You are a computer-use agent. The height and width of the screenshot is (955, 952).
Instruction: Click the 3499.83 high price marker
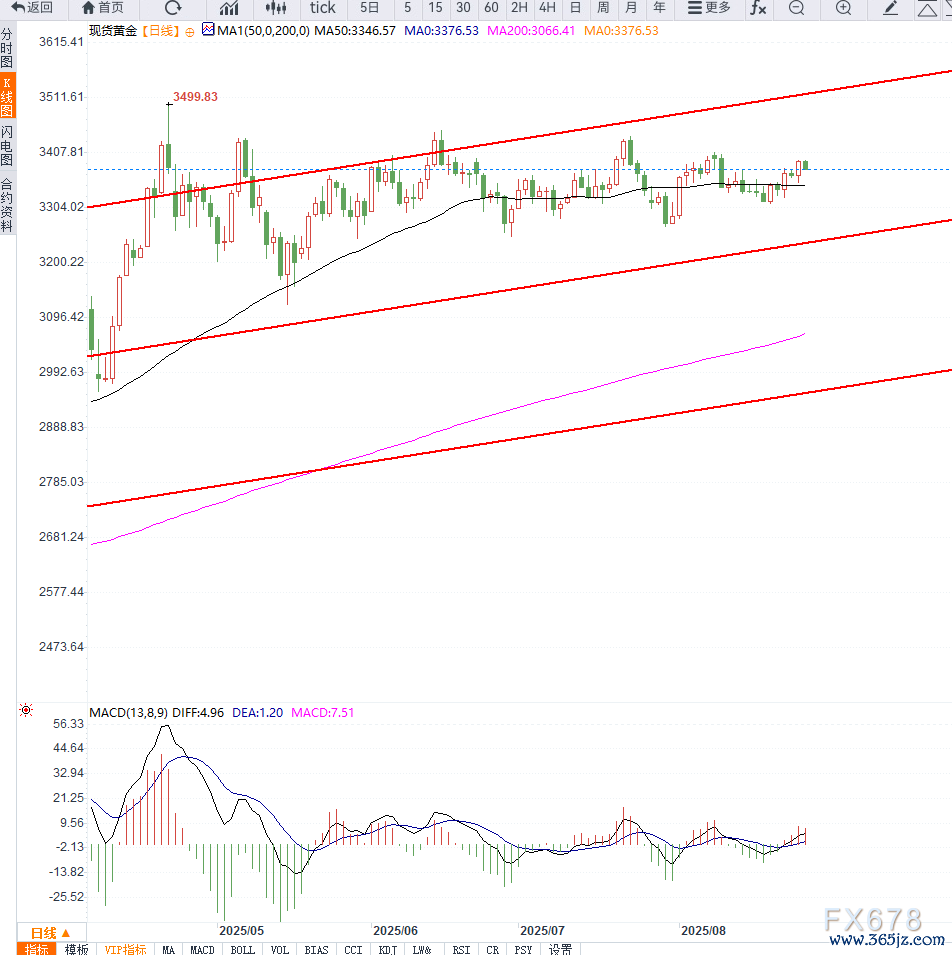point(195,97)
